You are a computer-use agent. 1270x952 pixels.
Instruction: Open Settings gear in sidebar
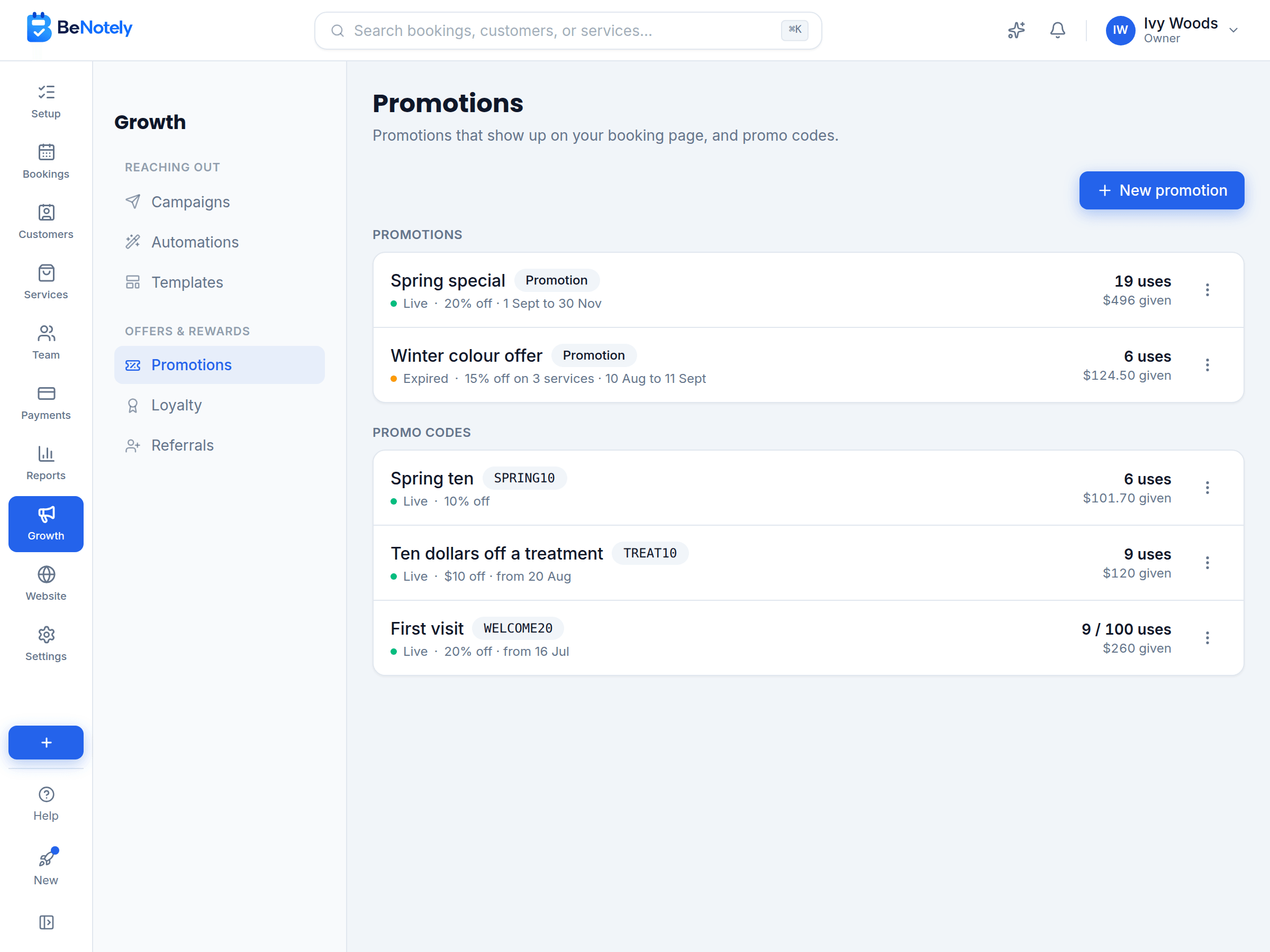46,644
